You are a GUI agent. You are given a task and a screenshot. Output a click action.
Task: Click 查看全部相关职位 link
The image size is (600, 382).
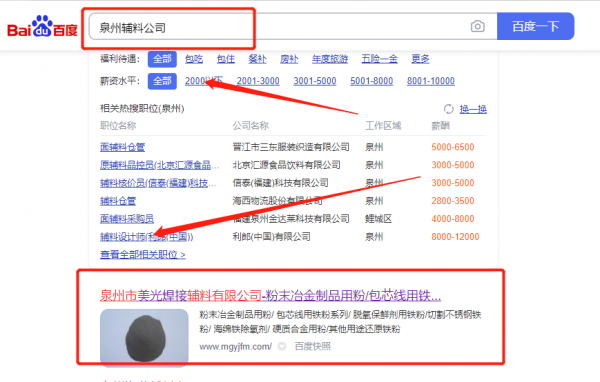click(x=143, y=255)
